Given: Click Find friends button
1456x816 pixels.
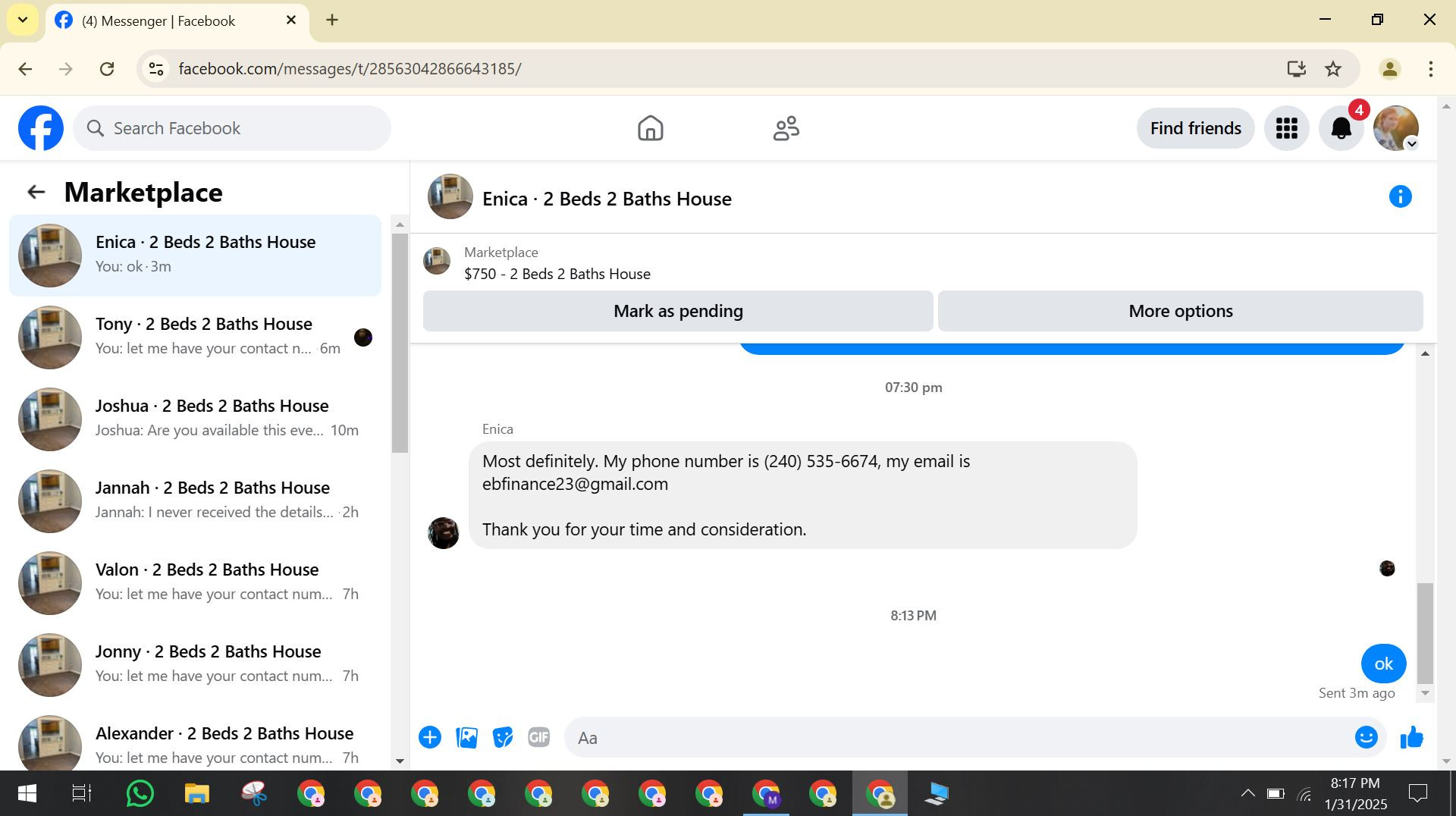Looking at the screenshot, I should (x=1195, y=128).
